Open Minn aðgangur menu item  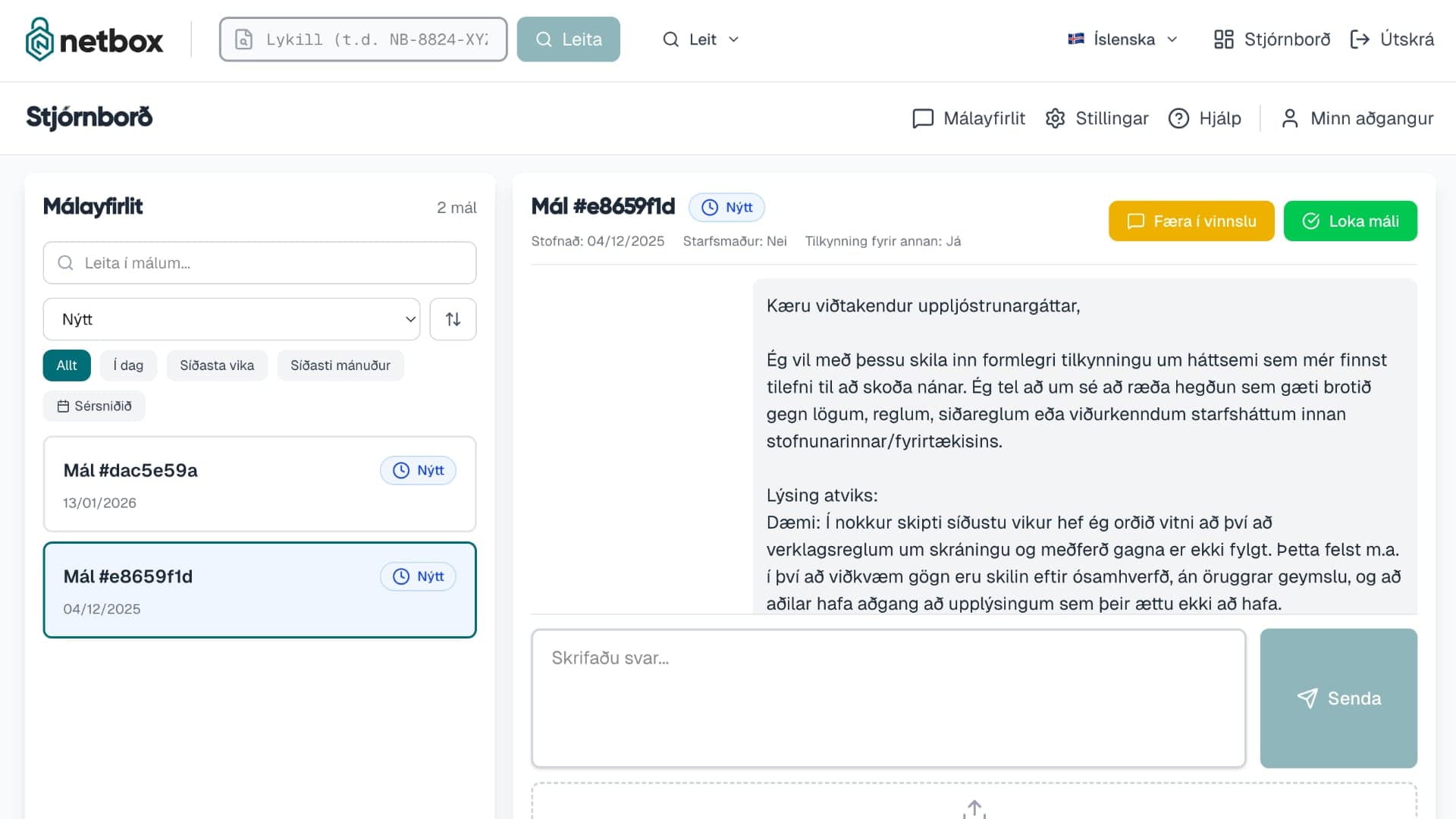[x=1357, y=118]
